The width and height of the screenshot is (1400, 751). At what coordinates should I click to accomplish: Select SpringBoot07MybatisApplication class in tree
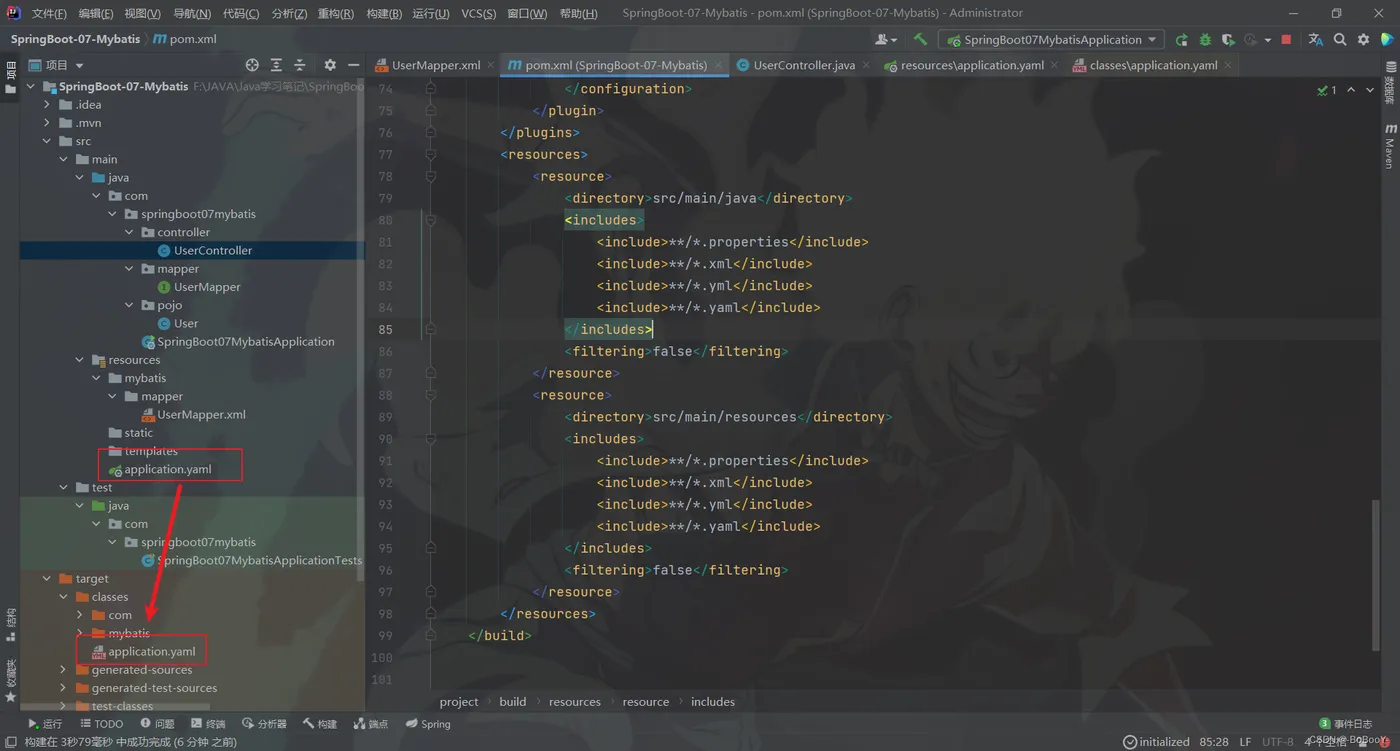(239, 341)
